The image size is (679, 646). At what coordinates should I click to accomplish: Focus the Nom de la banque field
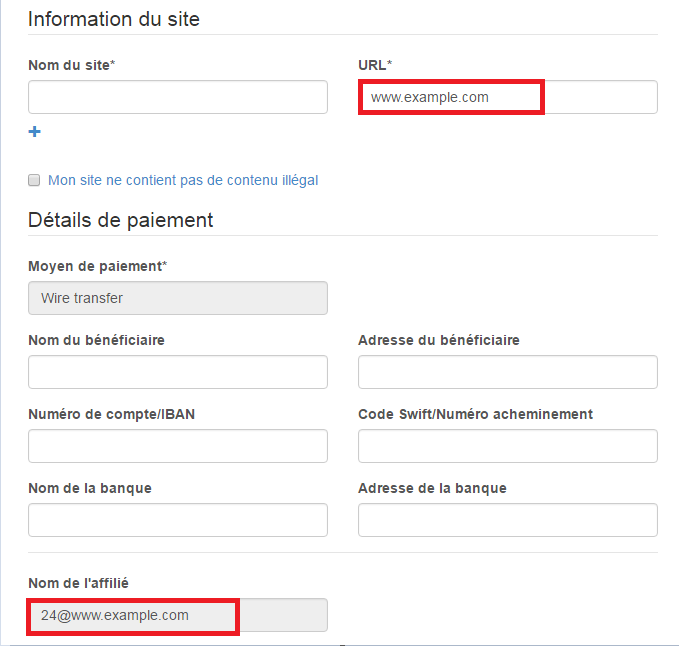click(x=178, y=520)
